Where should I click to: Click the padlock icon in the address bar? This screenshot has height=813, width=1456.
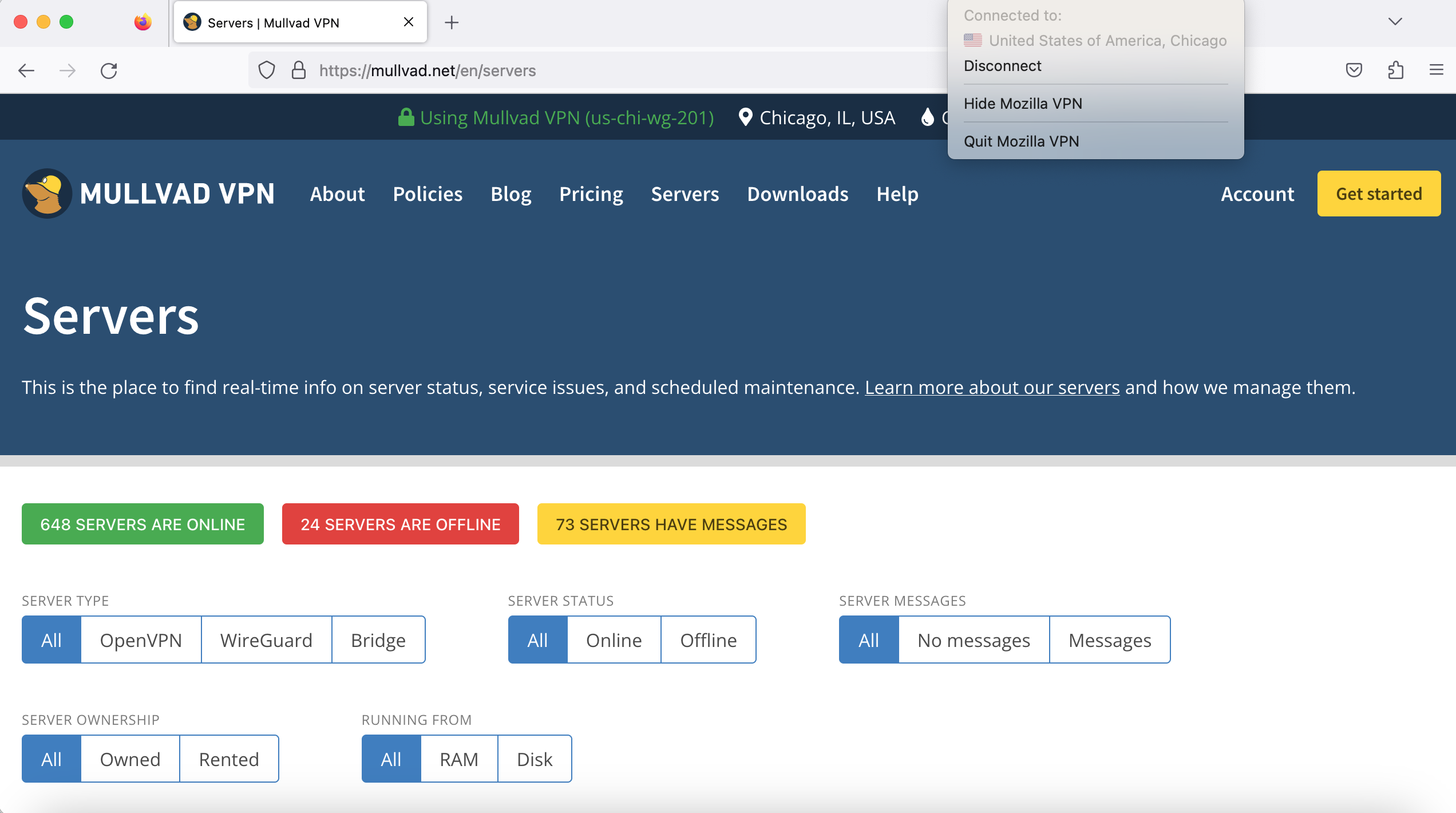pos(298,70)
